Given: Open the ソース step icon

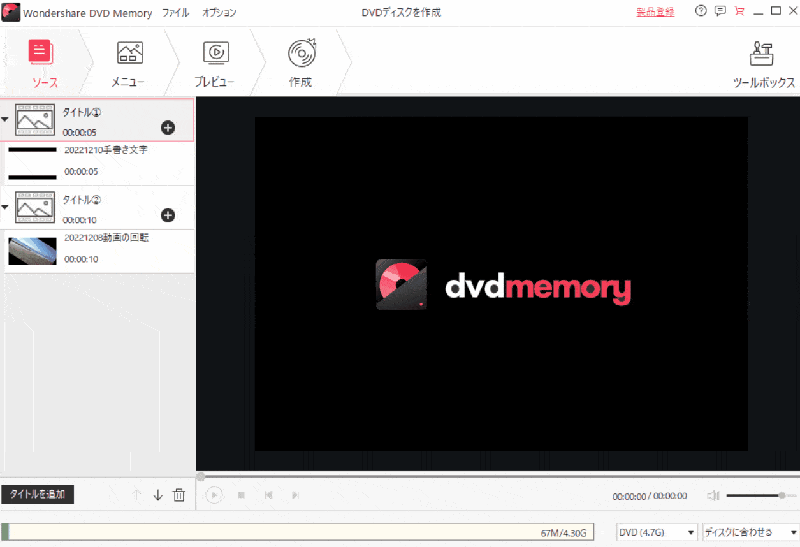Looking at the screenshot, I should tap(41, 52).
